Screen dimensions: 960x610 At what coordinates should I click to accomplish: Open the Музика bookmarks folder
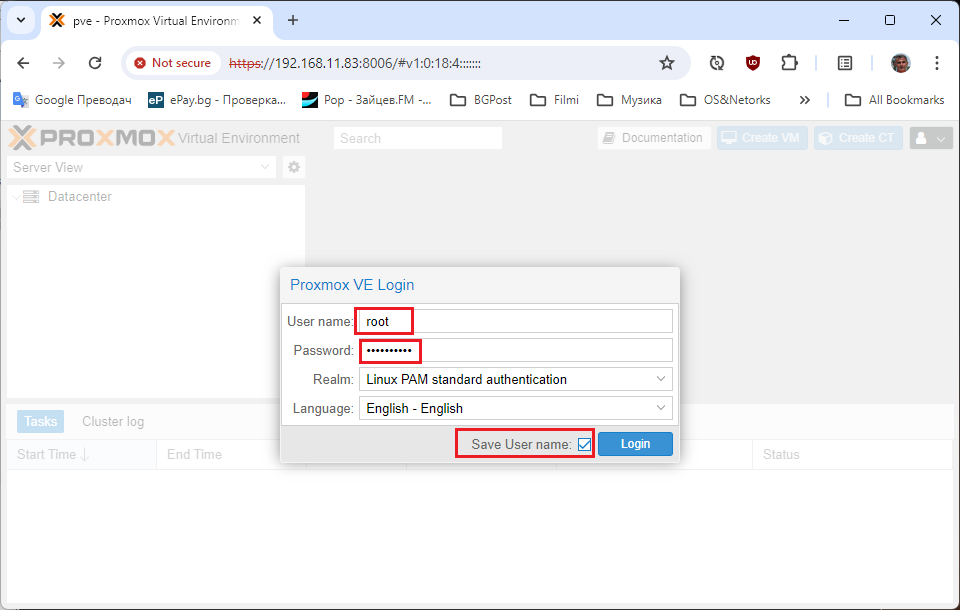click(x=629, y=100)
